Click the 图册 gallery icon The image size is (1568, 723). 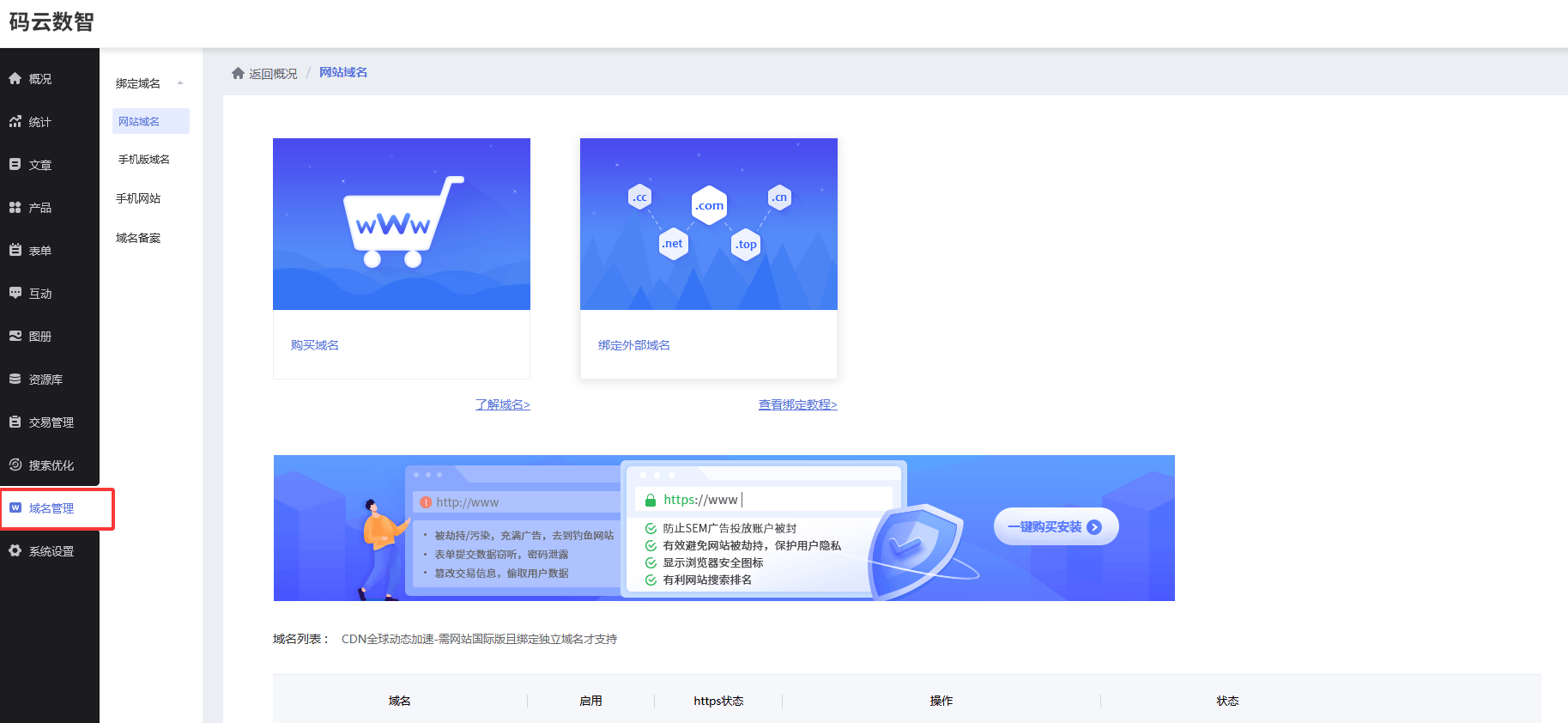coord(15,336)
